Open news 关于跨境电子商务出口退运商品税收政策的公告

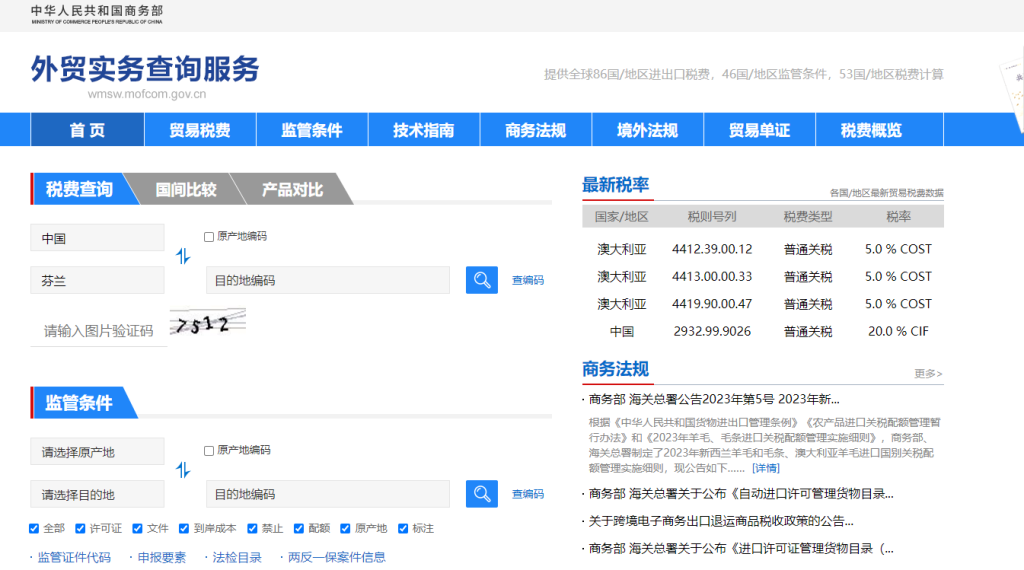pyautogui.click(x=721, y=521)
